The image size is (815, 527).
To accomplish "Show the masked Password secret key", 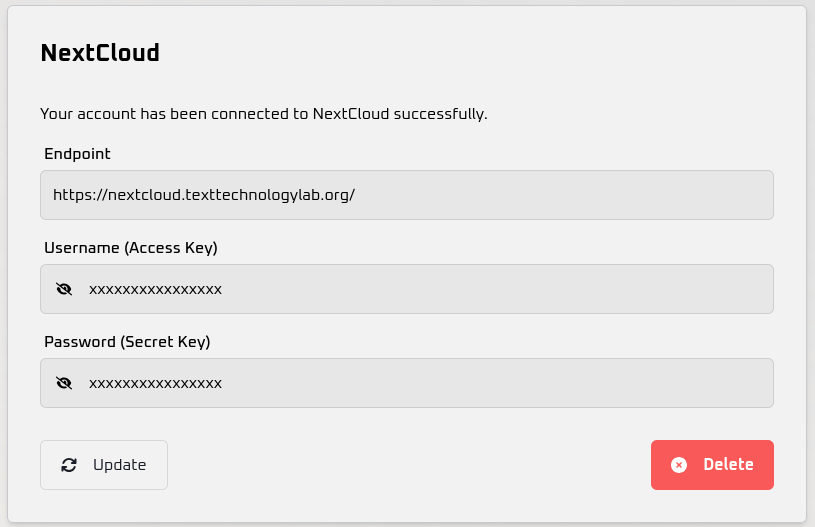I will pos(64,383).
